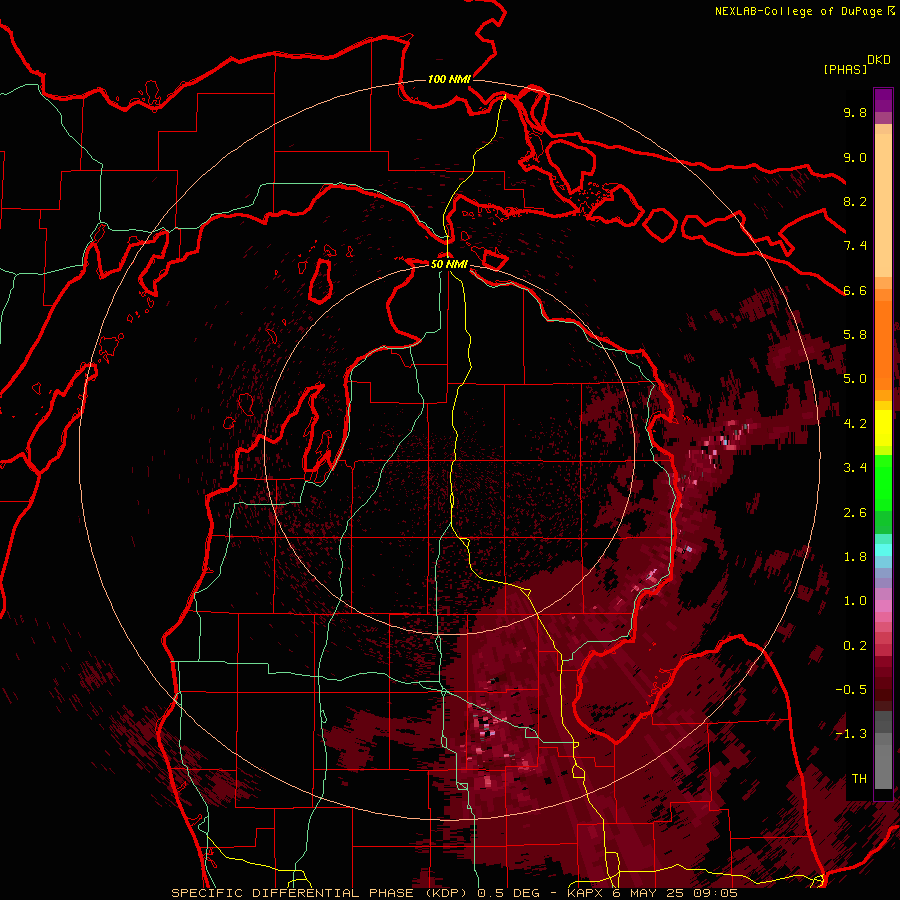900x900 pixels.
Task: Select the 5.0 legend value
Action: (855, 379)
